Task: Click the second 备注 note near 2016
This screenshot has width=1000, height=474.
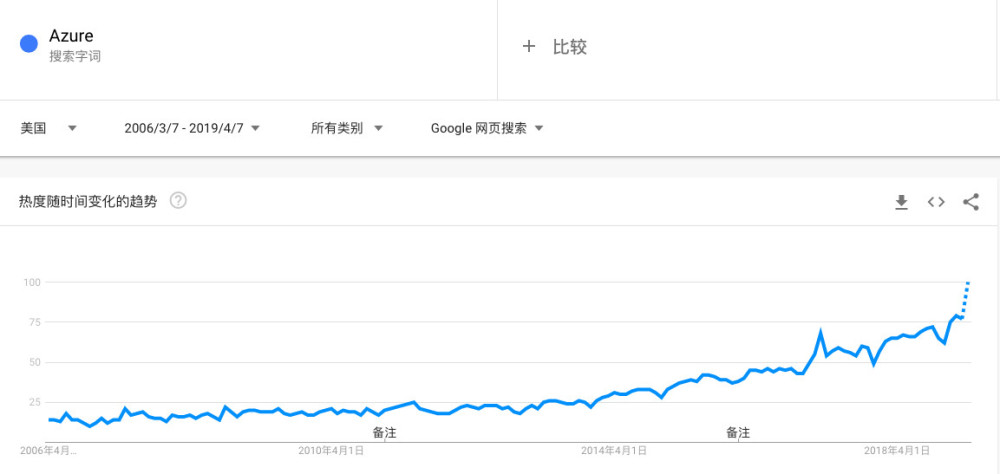Action: [738, 433]
